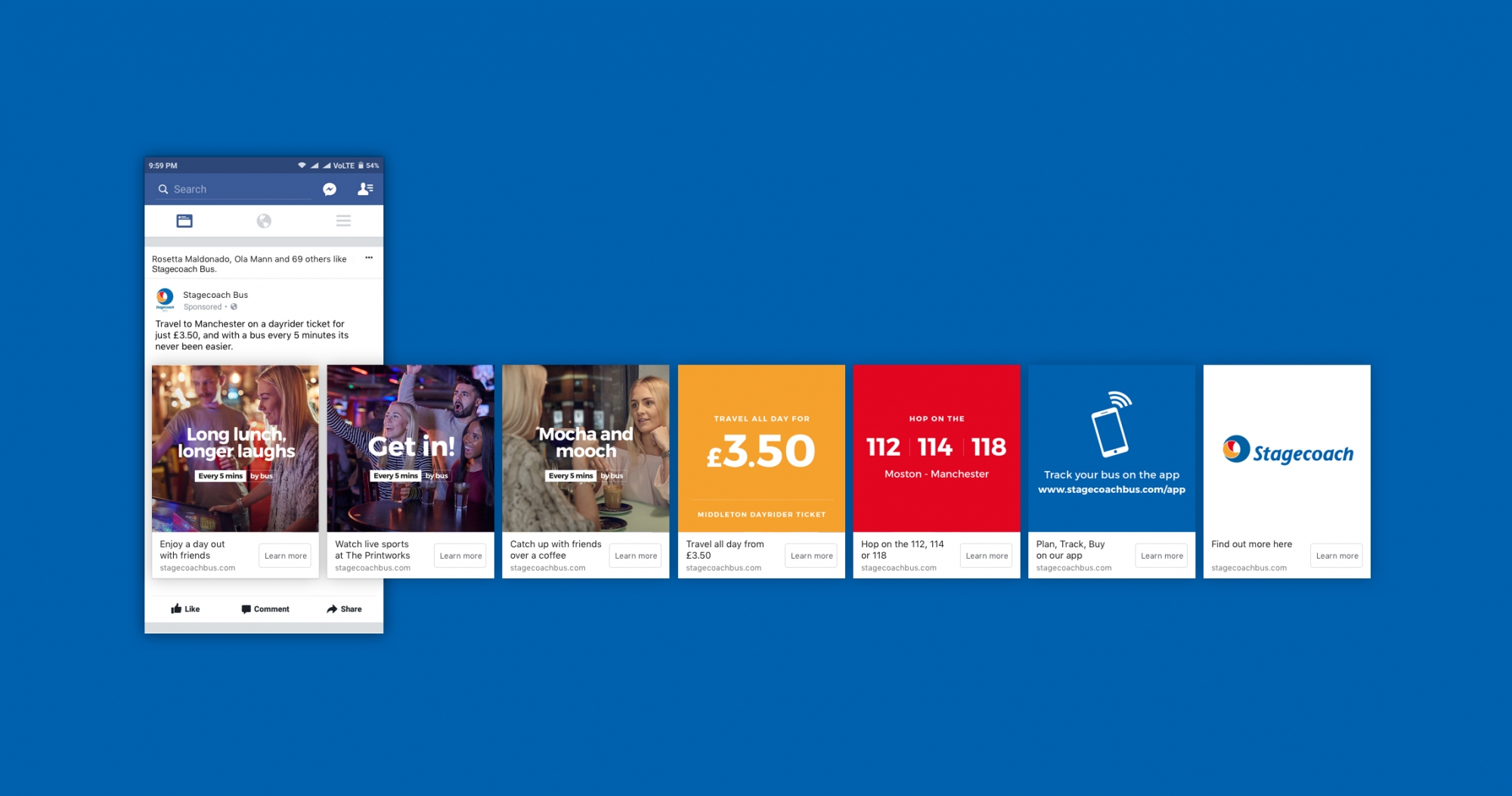
Task: Click Learn more on Plan, Track, Buy card
Action: [x=1162, y=556]
